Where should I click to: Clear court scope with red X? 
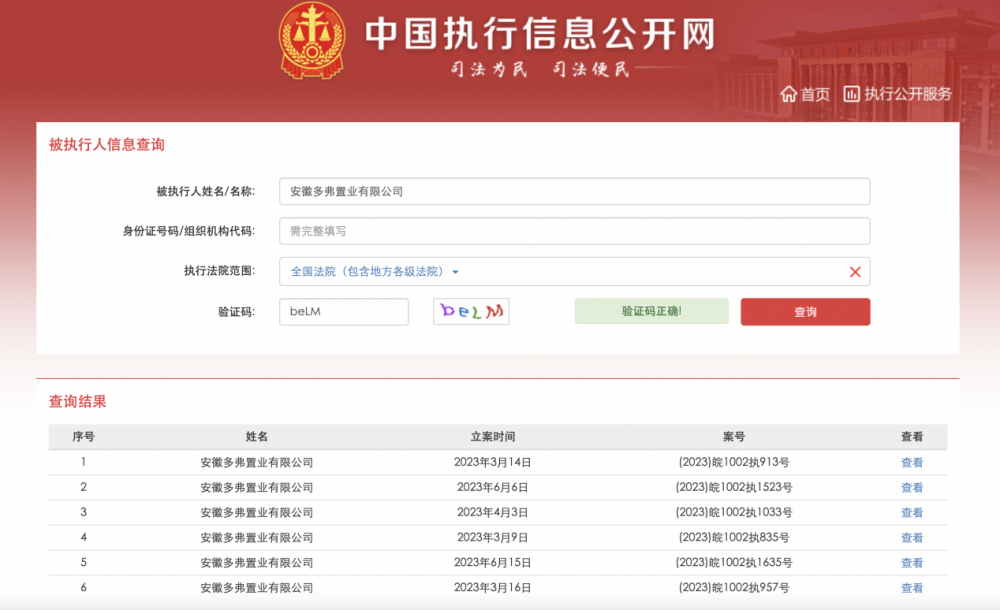tap(855, 272)
